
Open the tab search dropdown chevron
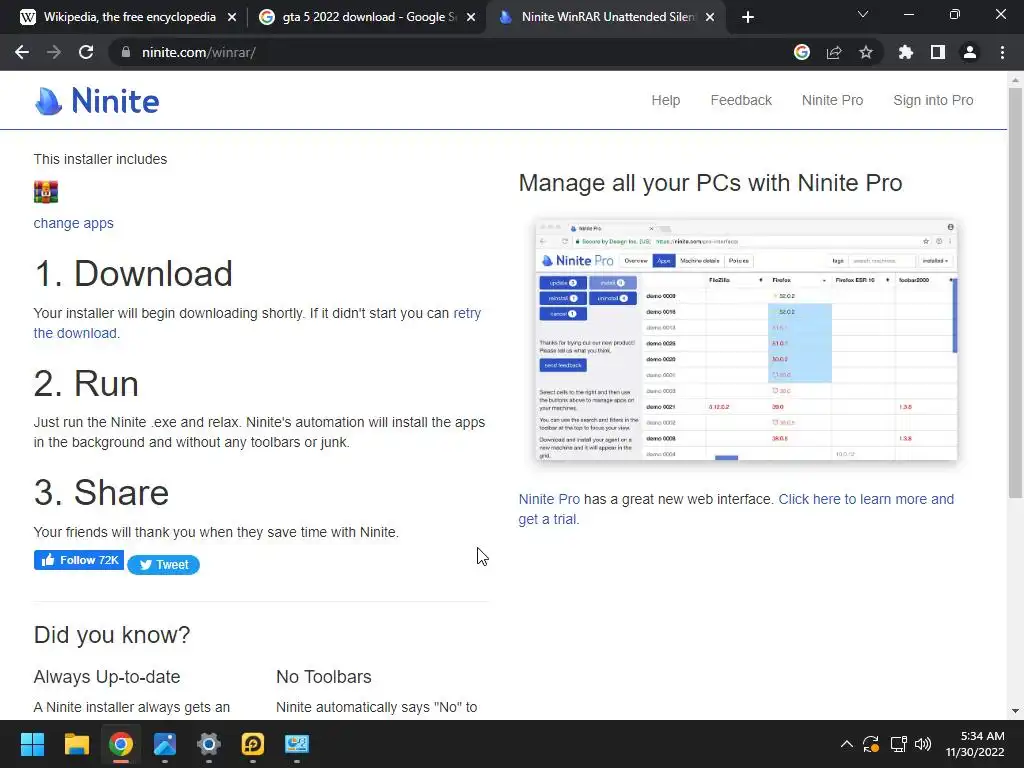(863, 14)
